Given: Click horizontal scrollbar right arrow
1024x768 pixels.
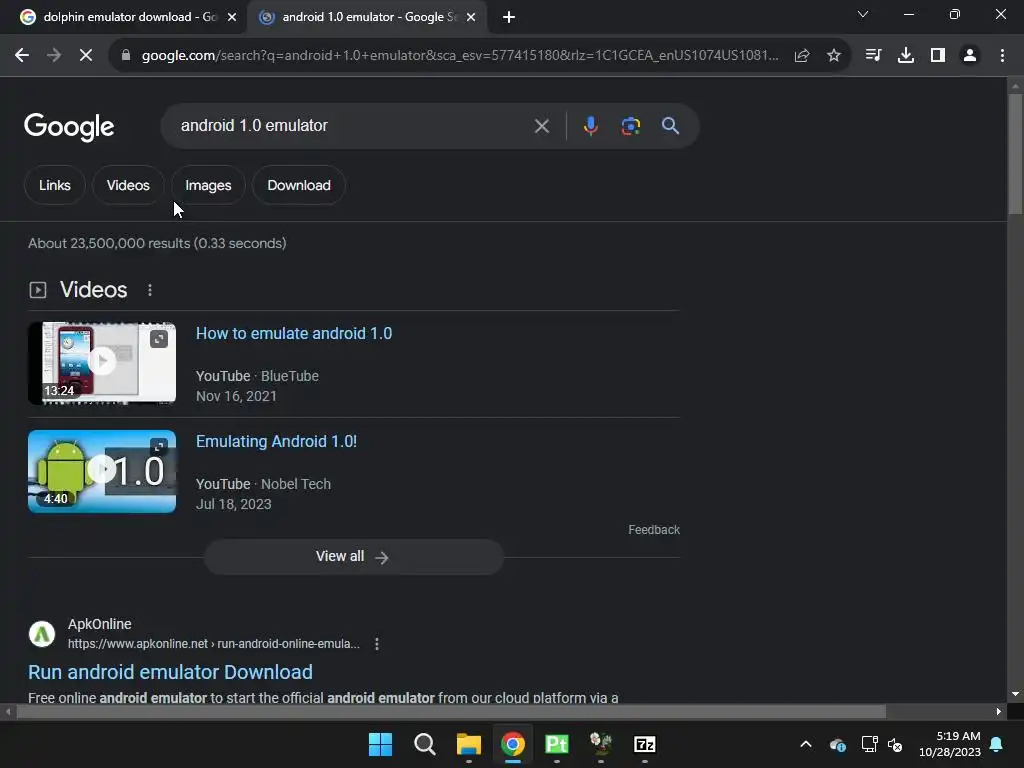Looking at the screenshot, I should pos(999,711).
